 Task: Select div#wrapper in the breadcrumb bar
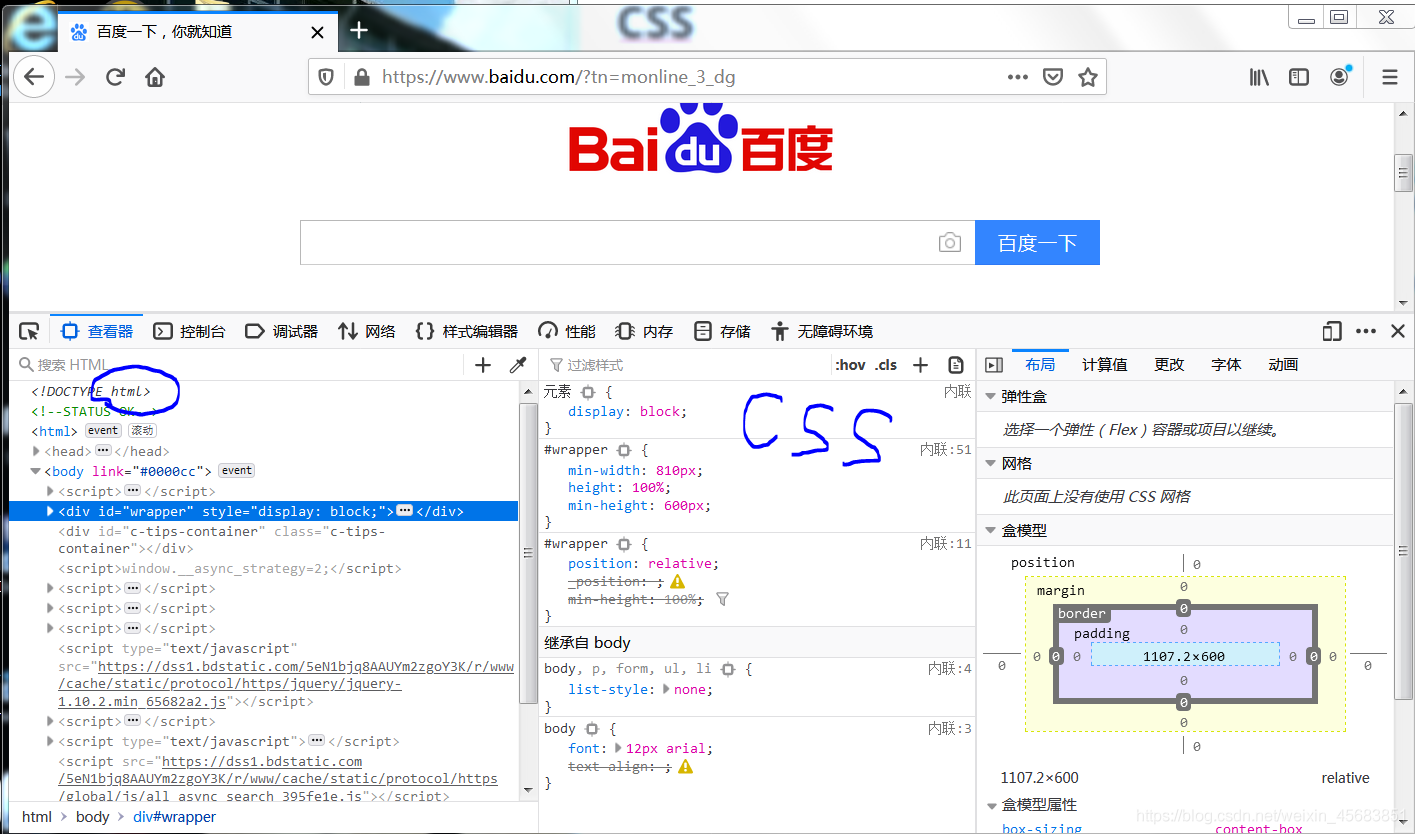[x=174, y=817]
